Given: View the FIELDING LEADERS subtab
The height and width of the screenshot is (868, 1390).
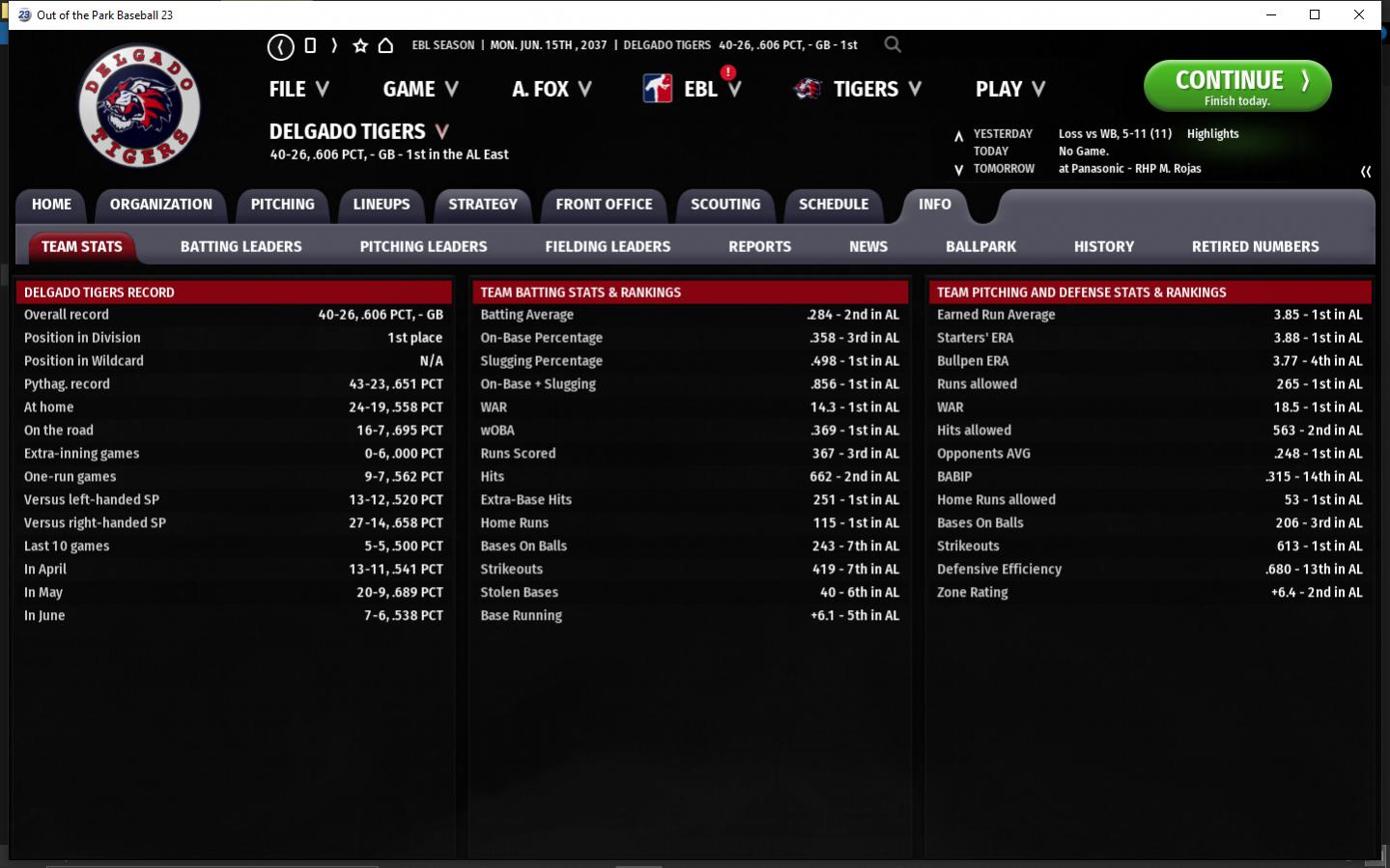Looking at the screenshot, I should (x=608, y=247).
